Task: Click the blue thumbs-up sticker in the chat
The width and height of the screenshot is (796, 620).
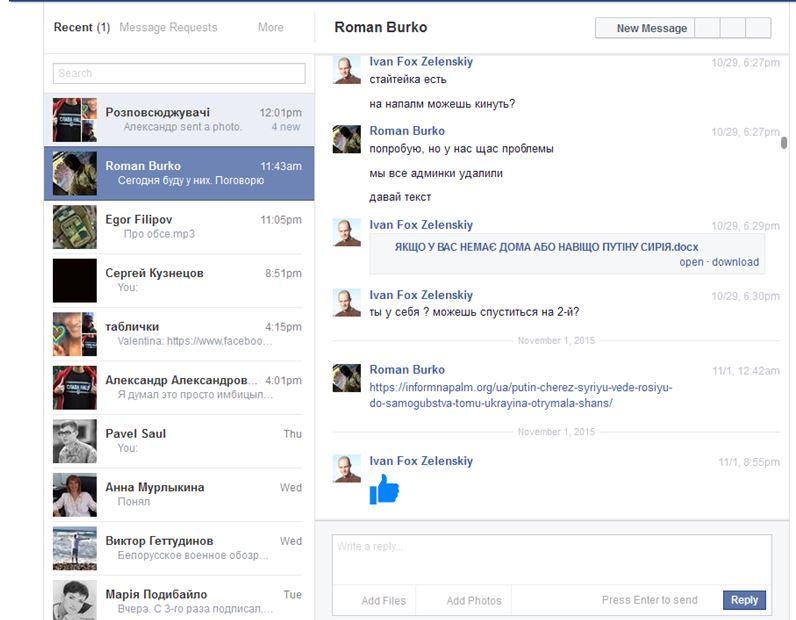Action: 384,489
